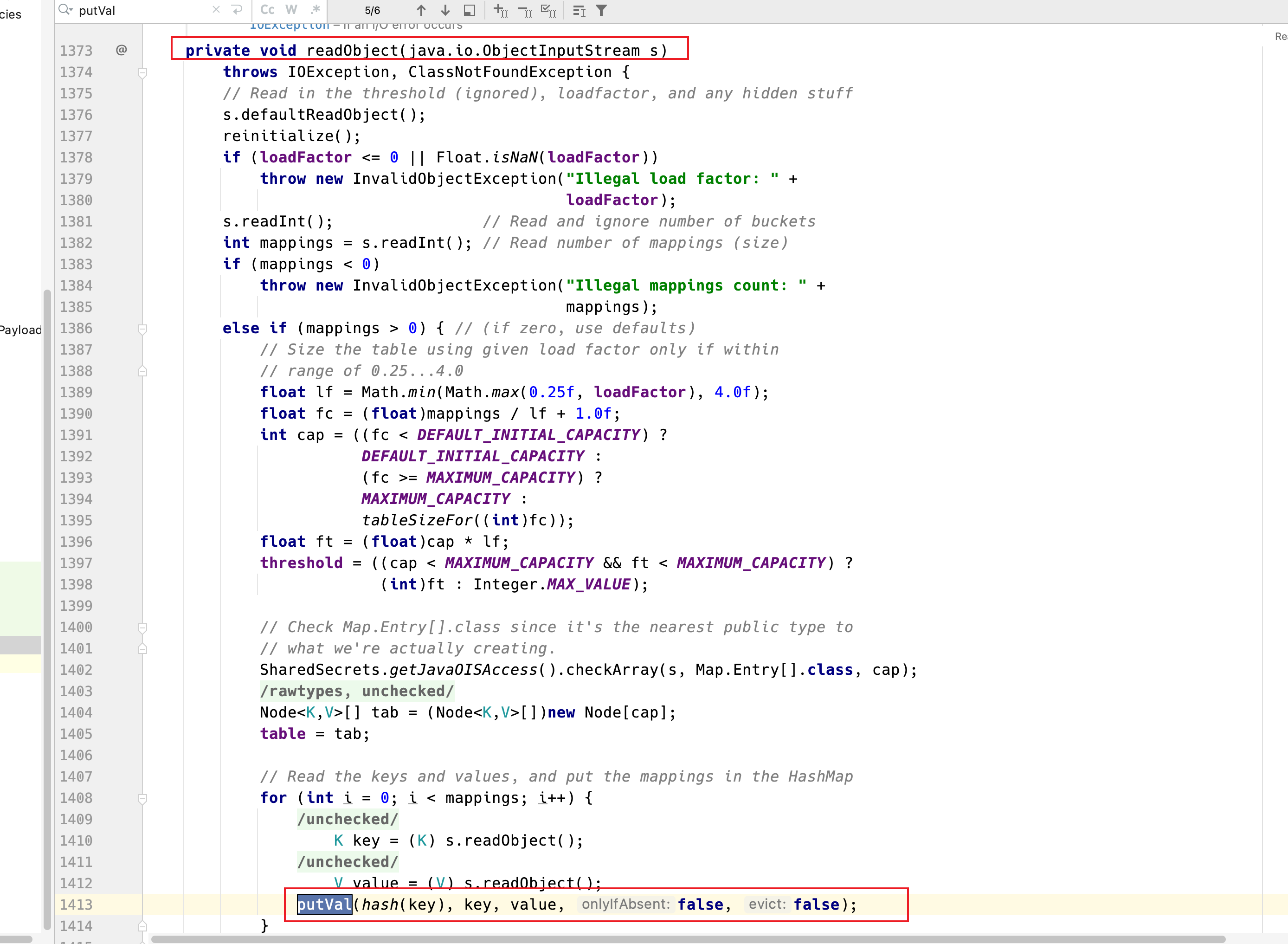Clear the putVal search text

pyautogui.click(x=216, y=10)
